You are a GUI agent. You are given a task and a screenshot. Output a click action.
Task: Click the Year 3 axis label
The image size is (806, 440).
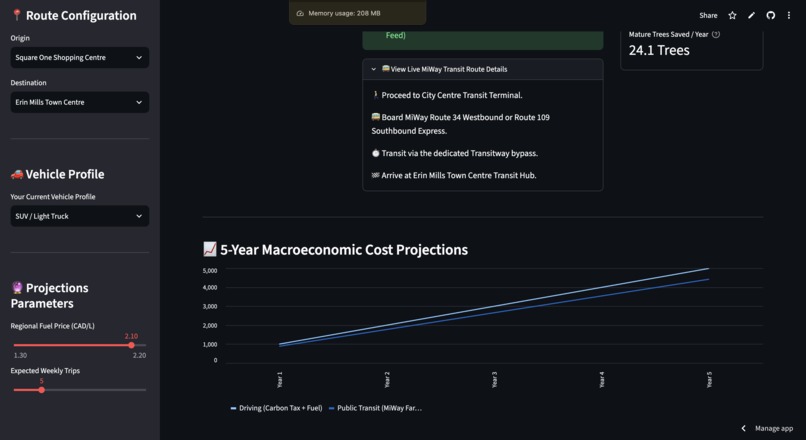click(x=494, y=380)
